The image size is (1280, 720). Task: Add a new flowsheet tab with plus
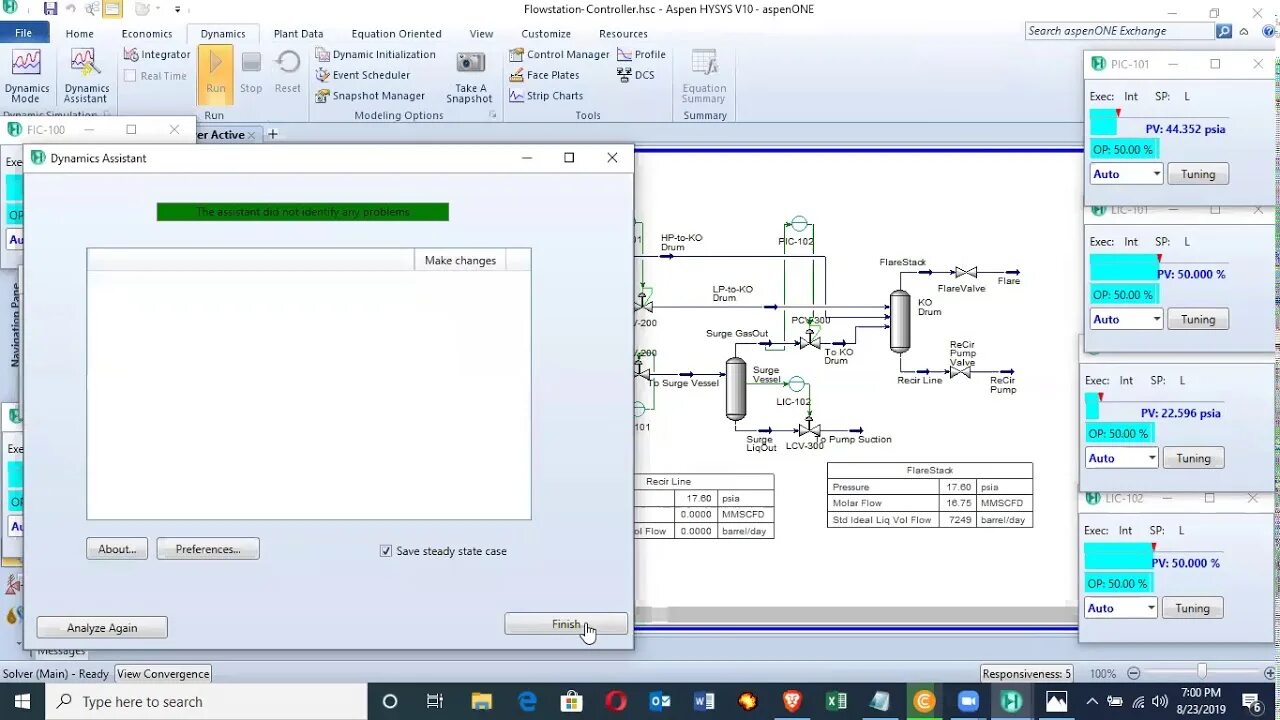coord(272,134)
